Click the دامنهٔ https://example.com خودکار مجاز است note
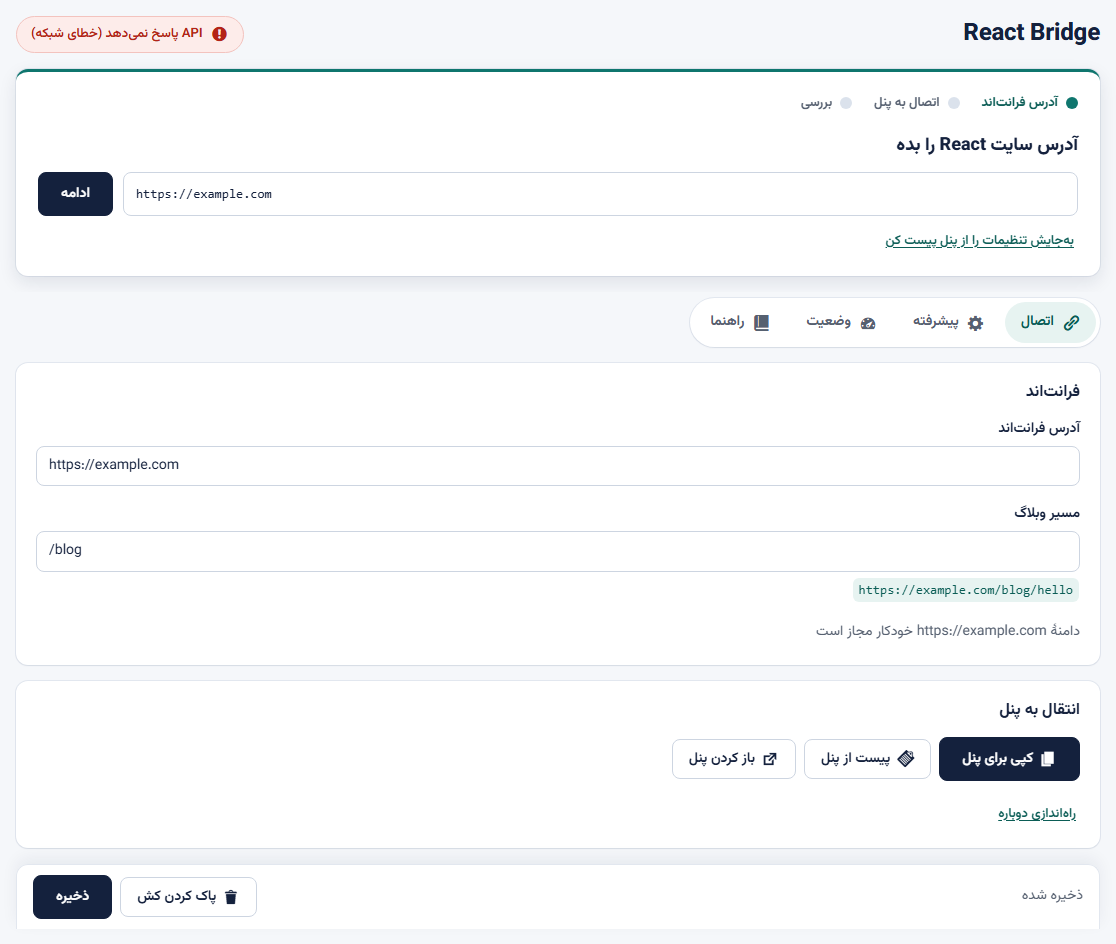 (947, 631)
